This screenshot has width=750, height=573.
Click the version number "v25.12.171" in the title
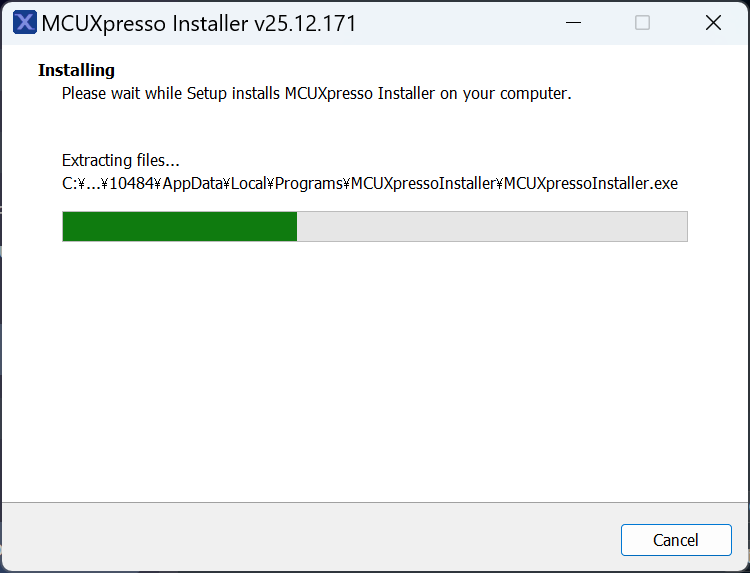pyautogui.click(x=307, y=23)
